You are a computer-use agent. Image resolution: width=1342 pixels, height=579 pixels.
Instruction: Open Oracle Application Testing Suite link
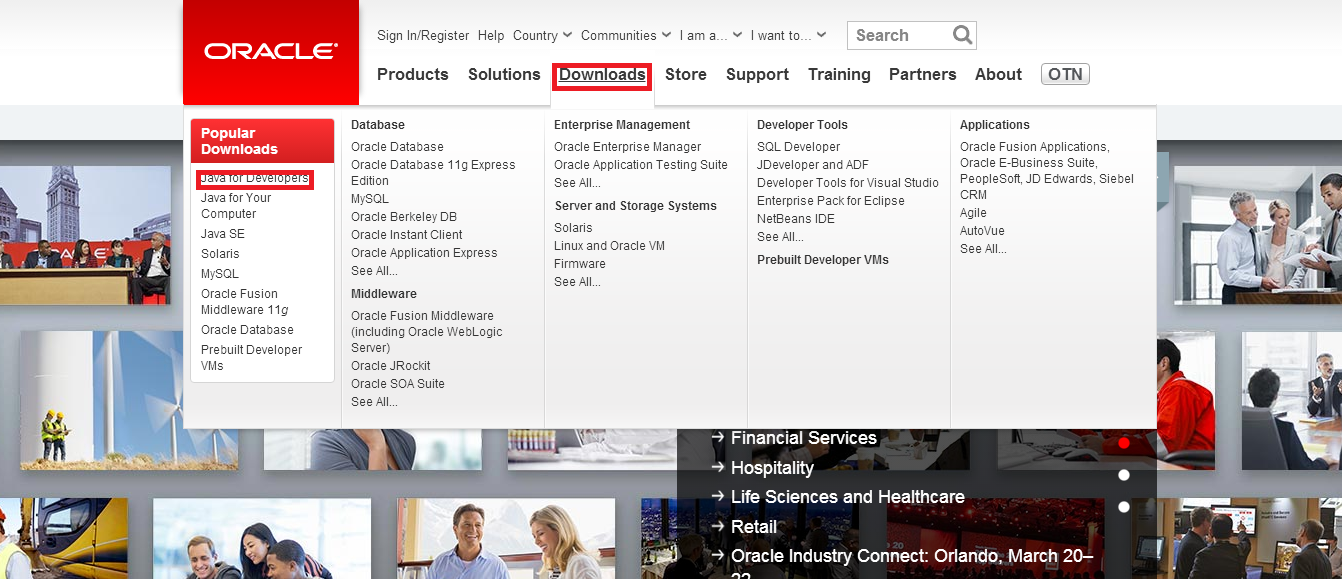(641, 165)
